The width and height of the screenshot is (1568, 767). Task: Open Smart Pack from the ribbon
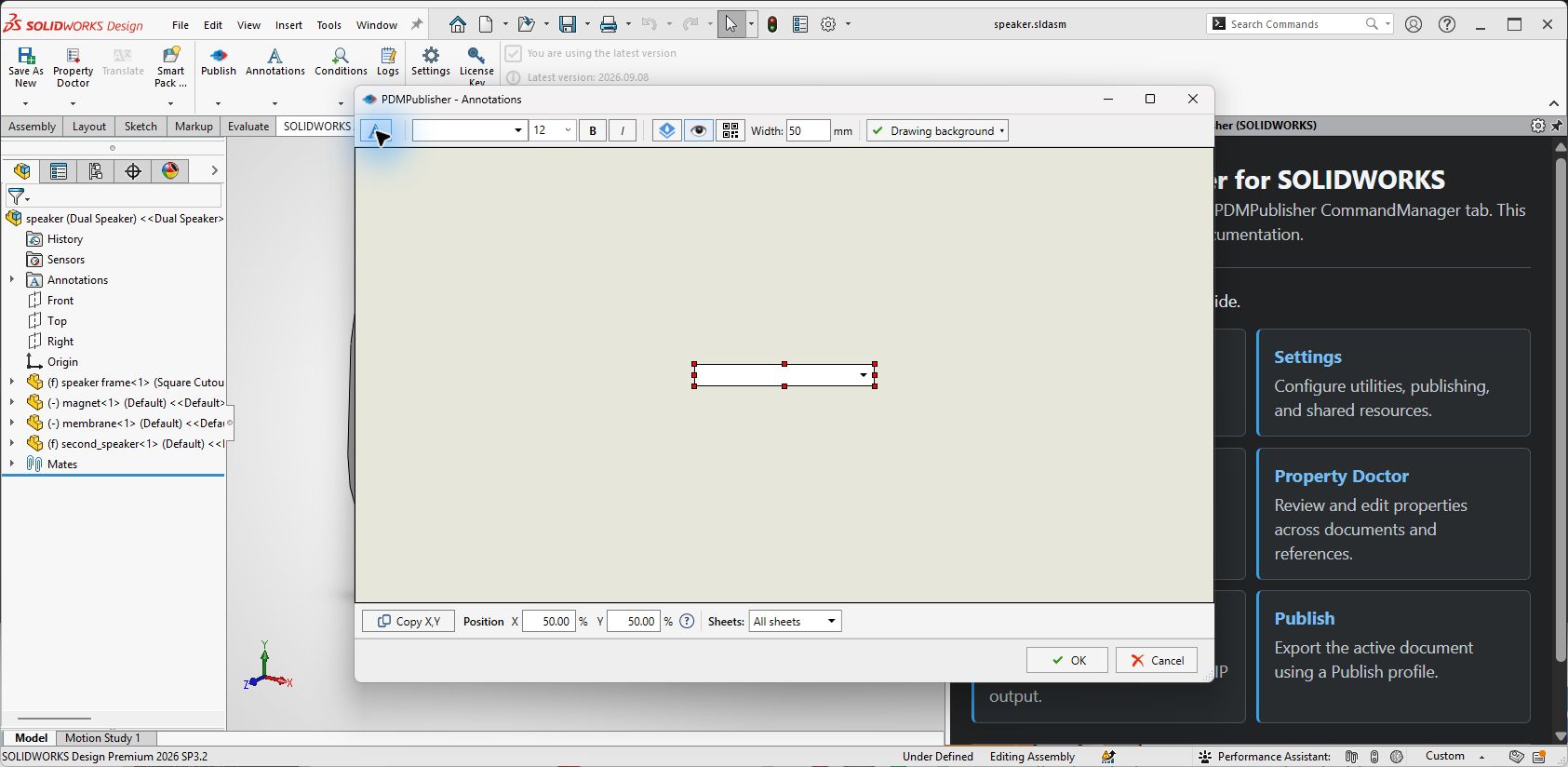click(170, 67)
